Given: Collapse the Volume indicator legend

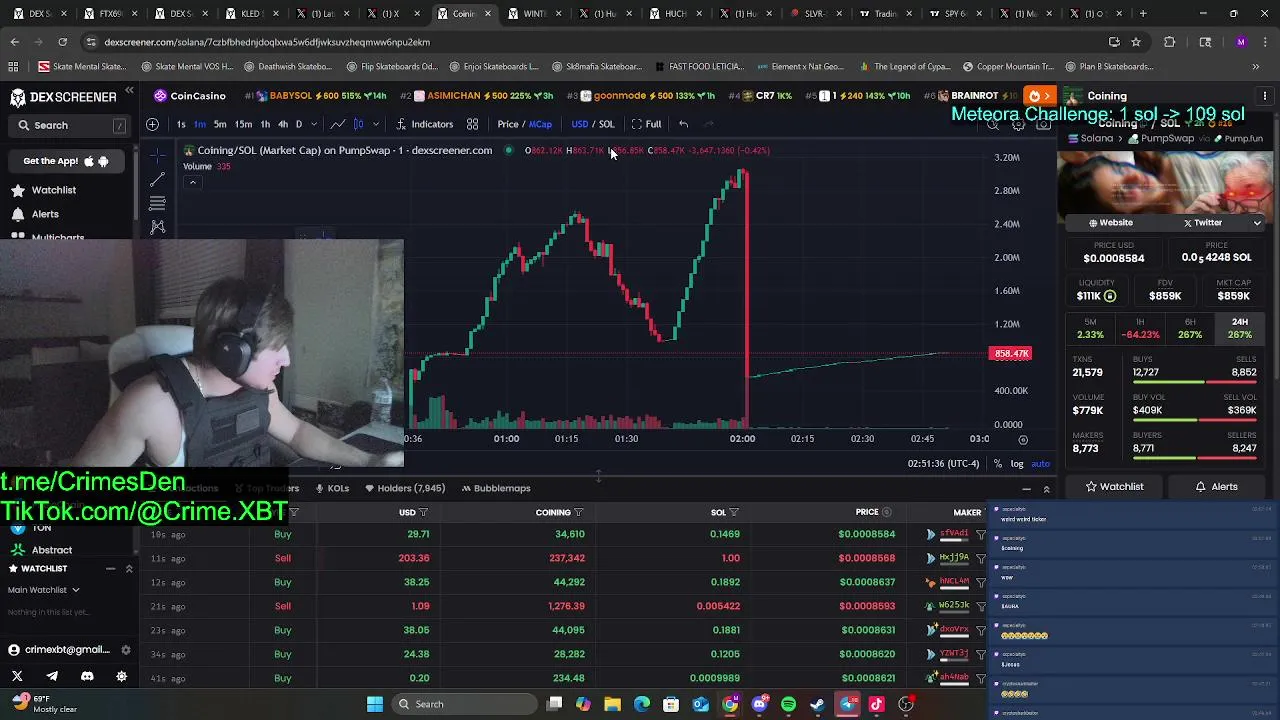Looking at the screenshot, I should tap(192, 182).
